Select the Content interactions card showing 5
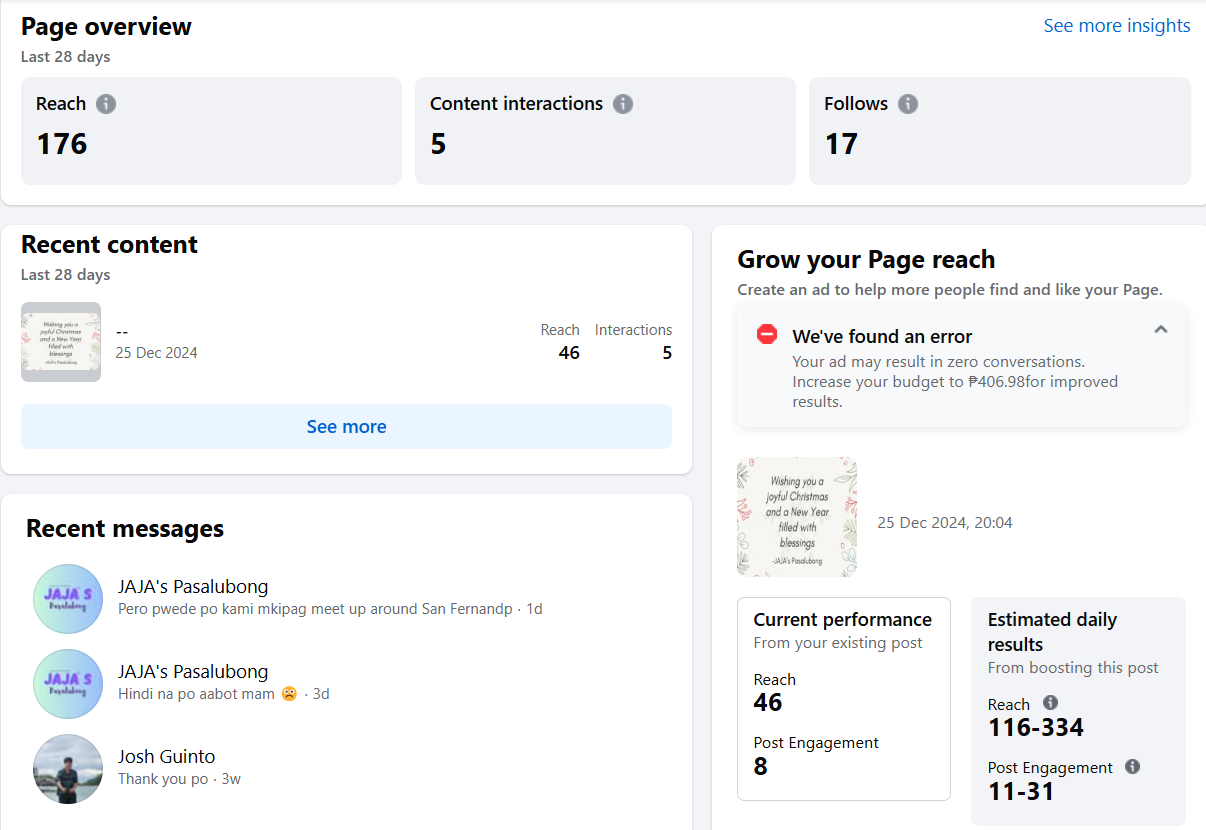Image resolution: width=1206 pixels, height=830 pixels. pyautogui.click(x=605, y=131)
